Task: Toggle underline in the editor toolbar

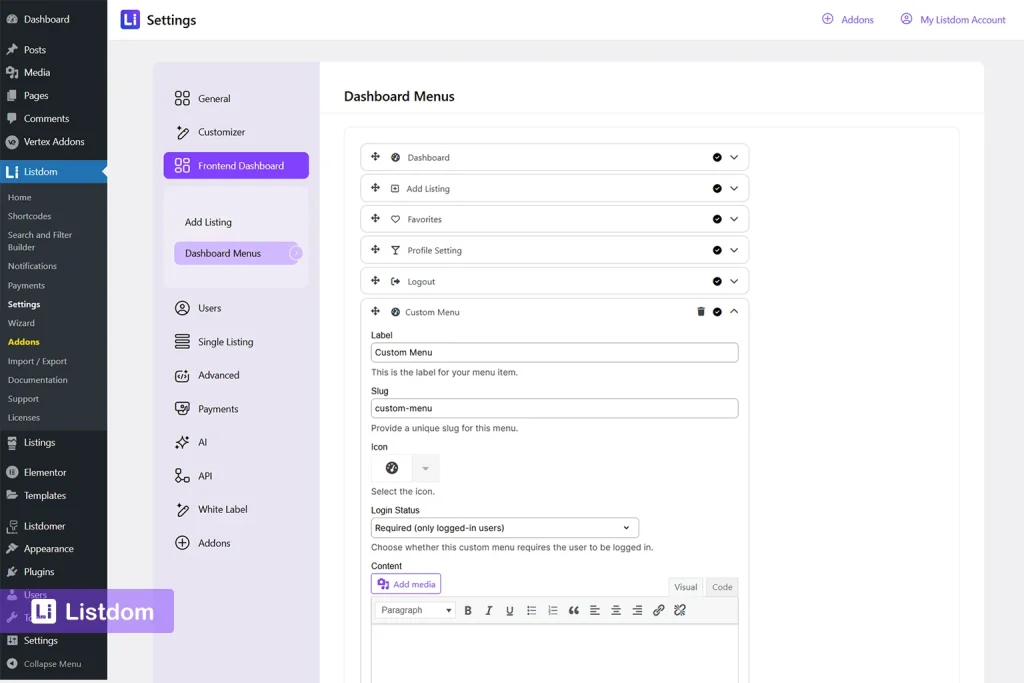Action: click(509, 610)
